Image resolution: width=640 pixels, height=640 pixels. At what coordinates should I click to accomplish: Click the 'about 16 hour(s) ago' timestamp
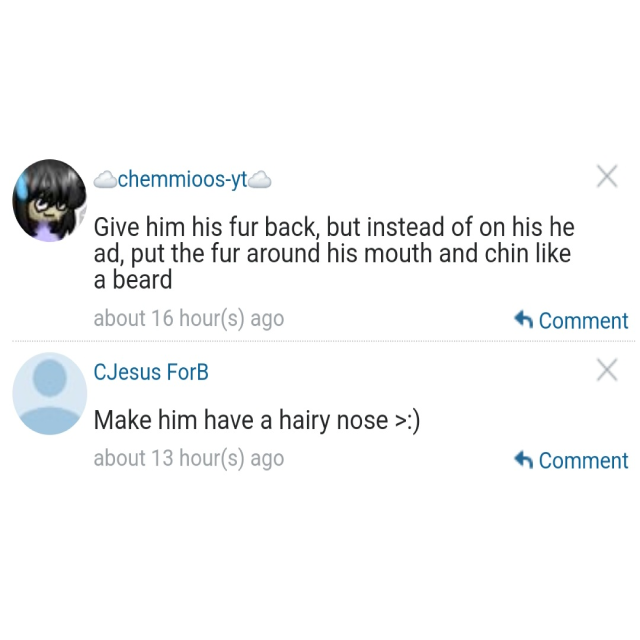pos(189,318)
